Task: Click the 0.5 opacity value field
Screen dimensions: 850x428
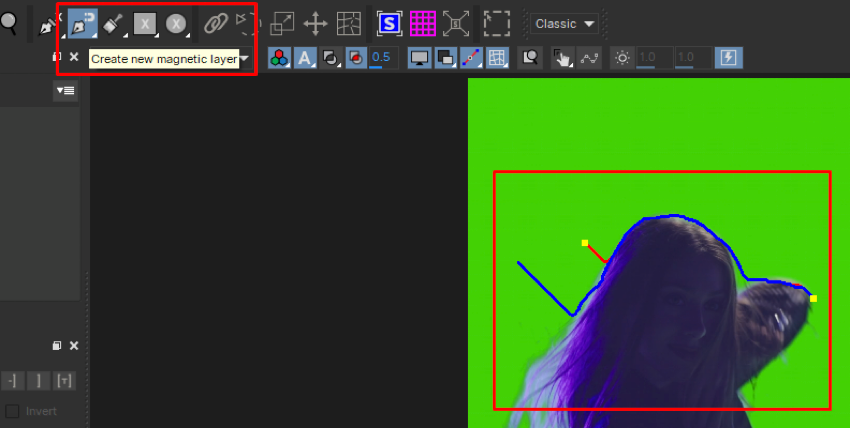Action: pyautogui.click(x=381, y=58)
